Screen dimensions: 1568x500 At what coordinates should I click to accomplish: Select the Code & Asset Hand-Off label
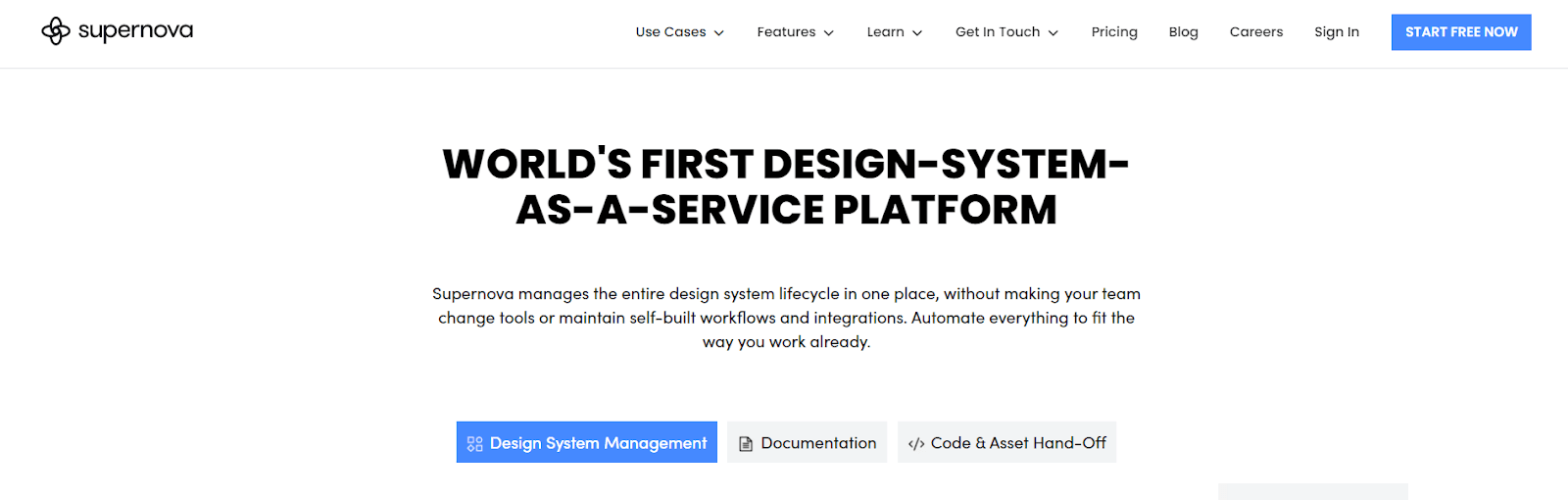pos(1018,443)
